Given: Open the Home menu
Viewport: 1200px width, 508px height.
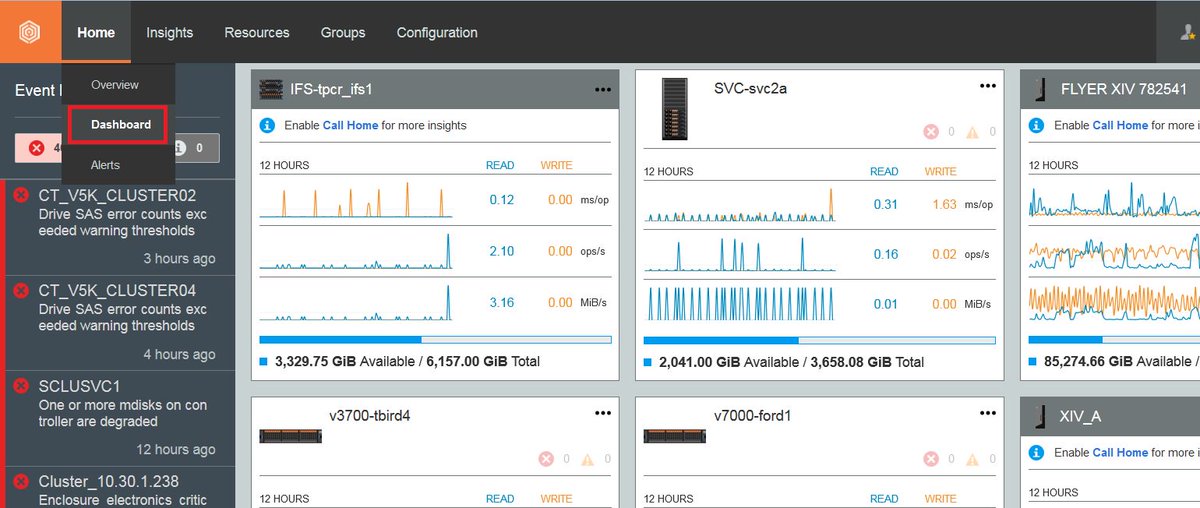Looking at the screenshot, I should point(96,32).
